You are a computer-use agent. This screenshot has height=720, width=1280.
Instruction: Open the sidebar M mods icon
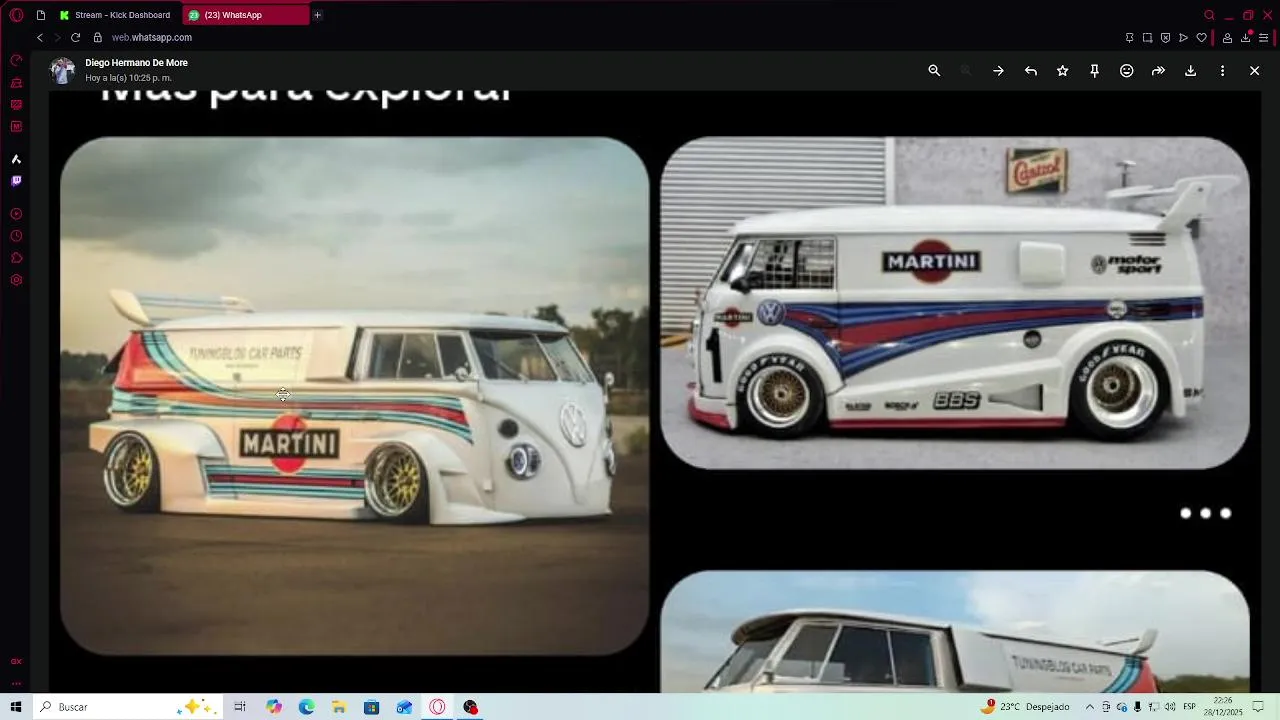click(x=16, y=127)
